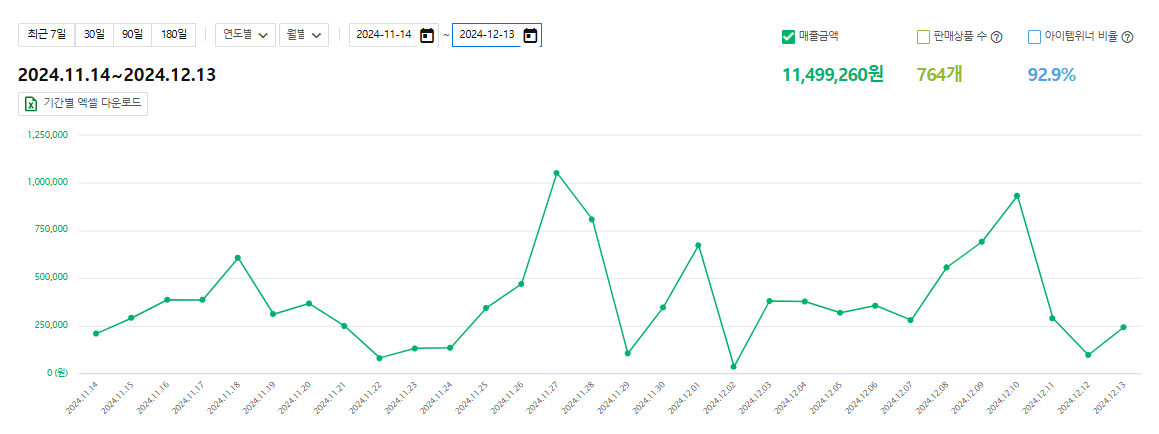This screenshot has height=434, width=1159.
Task: Click the peak data point on 2024.11.27
Action: (x=556, y=173)
